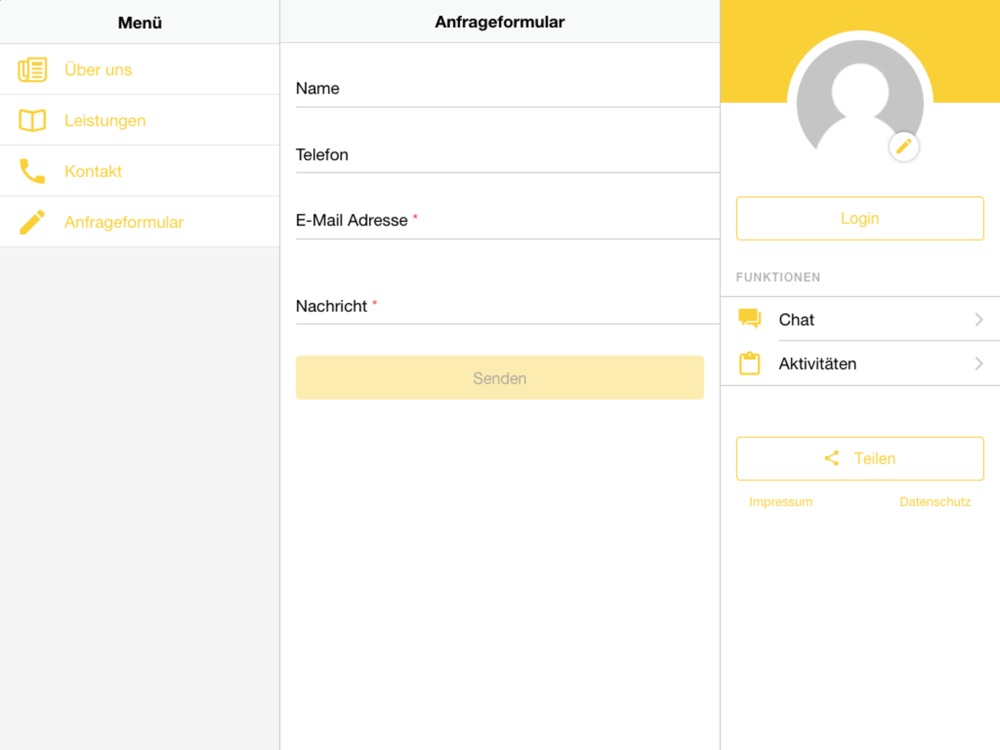Viewport: 1000px width, 750px height.
Task: Open the Leistungen menu entry
Action: pyautogui.click(x=140, y=121)
